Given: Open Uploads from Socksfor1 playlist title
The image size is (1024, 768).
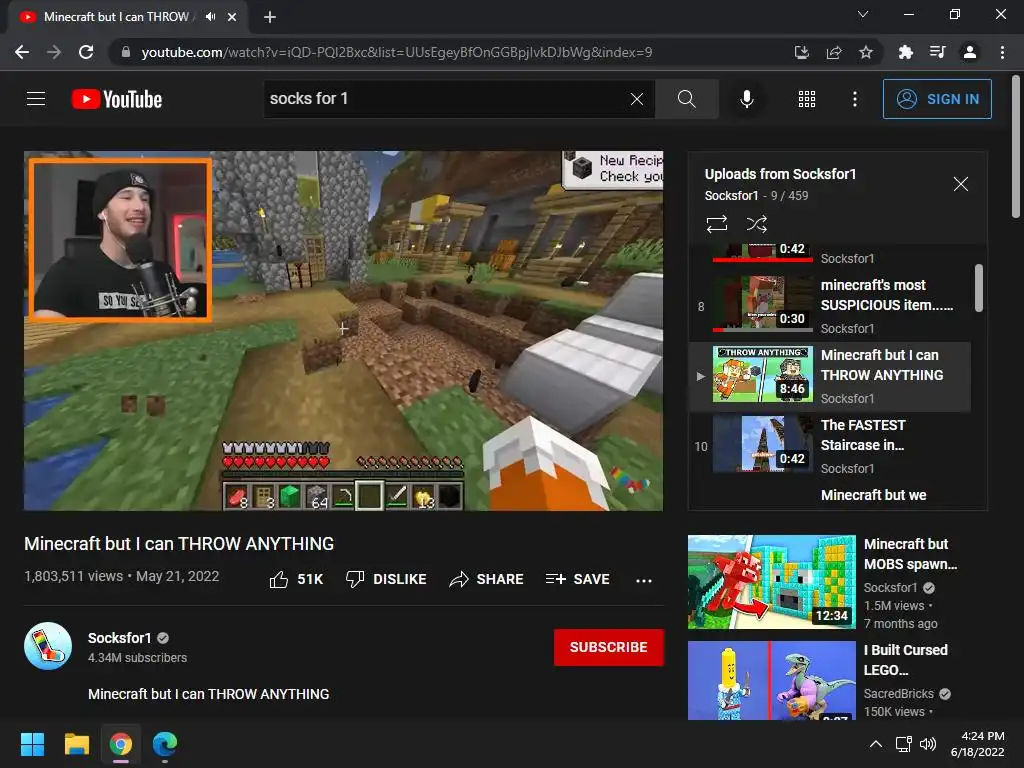Looking at the screenshot, I should point(780,174).
